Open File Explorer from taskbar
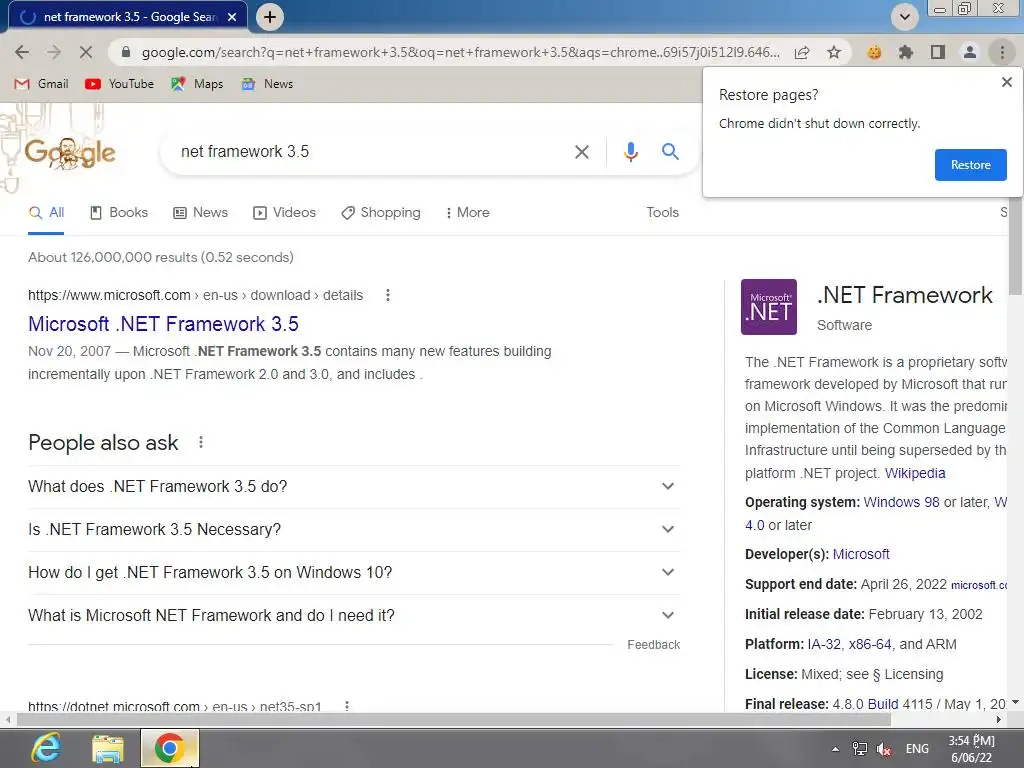Image resolution: width=1024 pixels, height=768 pixels. (x=108, y=748)
